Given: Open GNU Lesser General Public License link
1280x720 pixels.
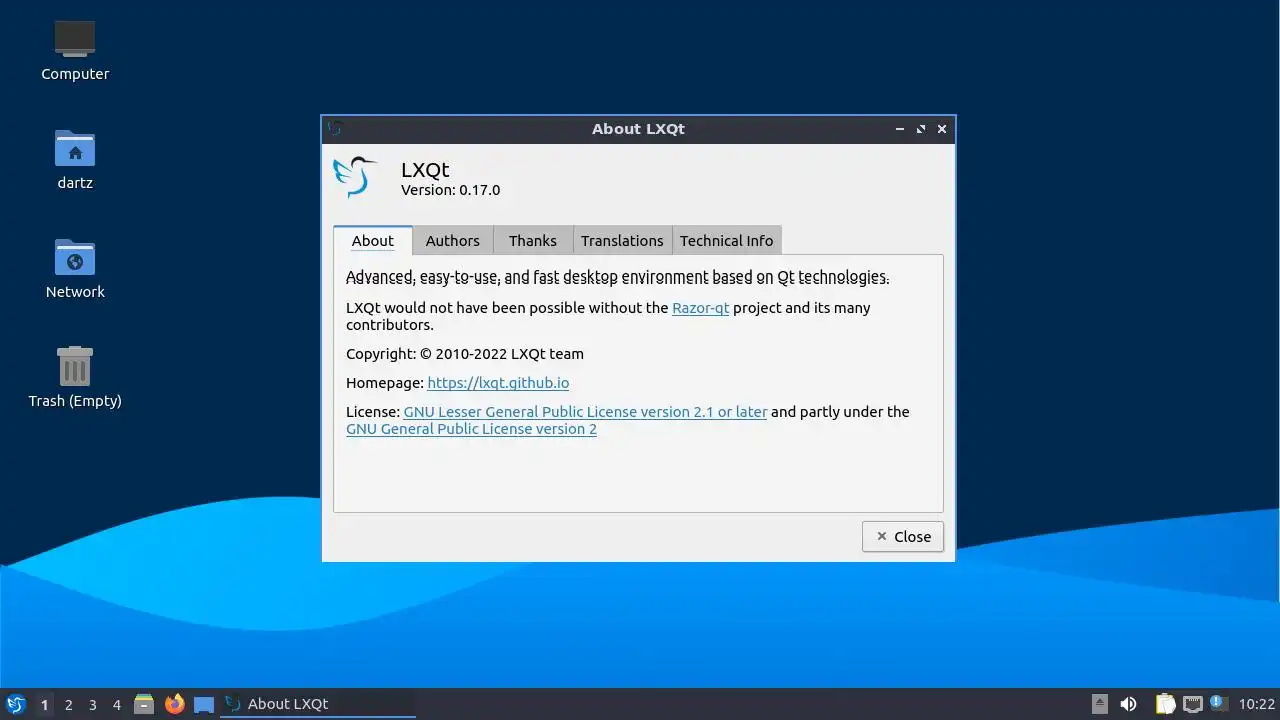Looking at the screenshot, I should (x=585, y=412).
